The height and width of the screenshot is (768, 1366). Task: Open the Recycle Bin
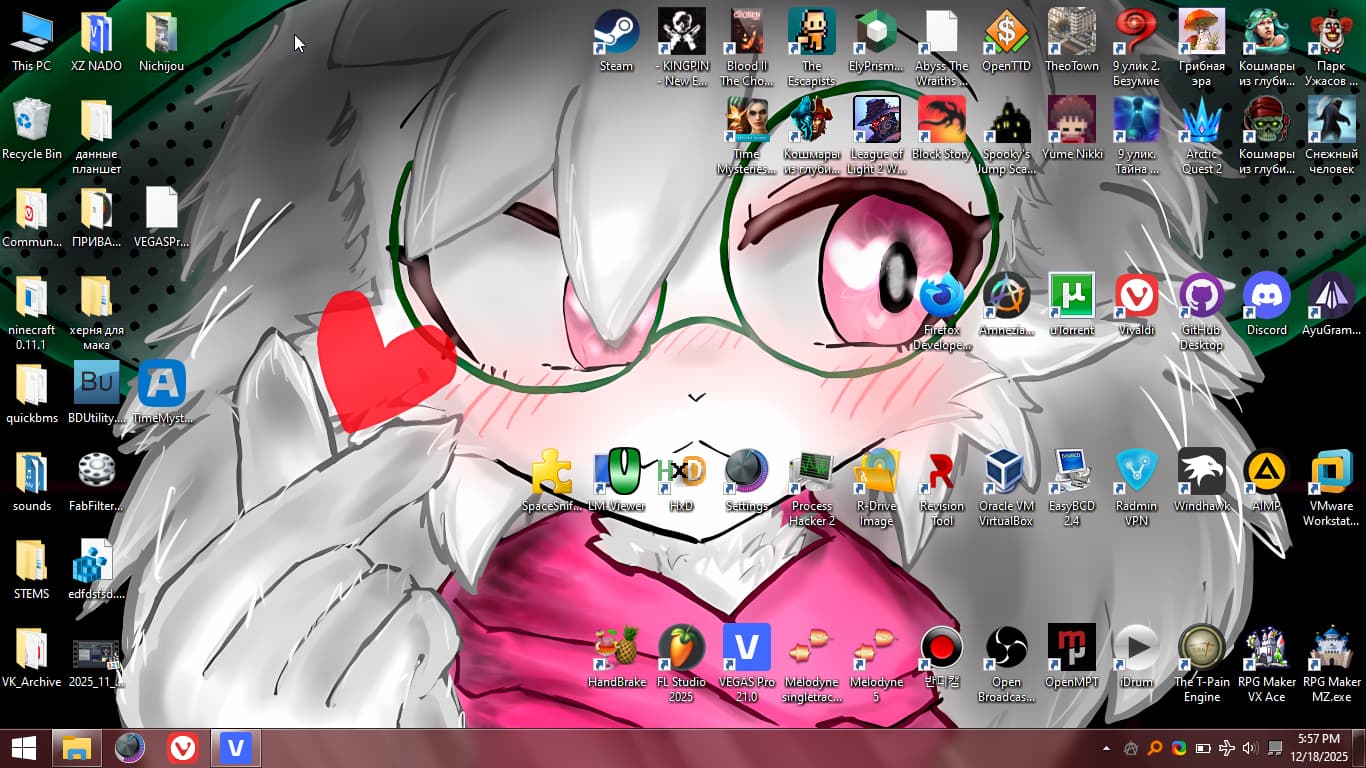click(x=32, y=122)
